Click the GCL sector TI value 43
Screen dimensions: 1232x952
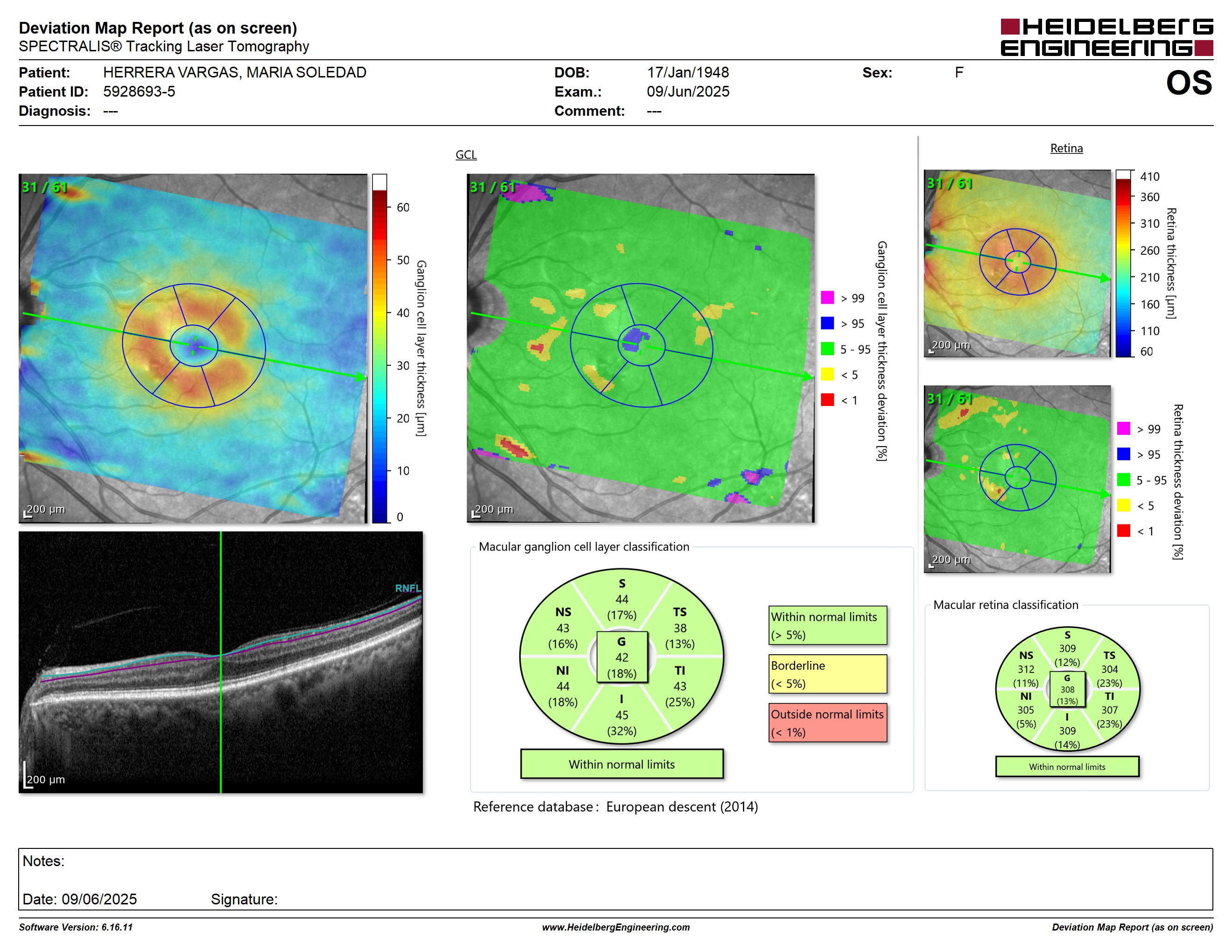680,686
